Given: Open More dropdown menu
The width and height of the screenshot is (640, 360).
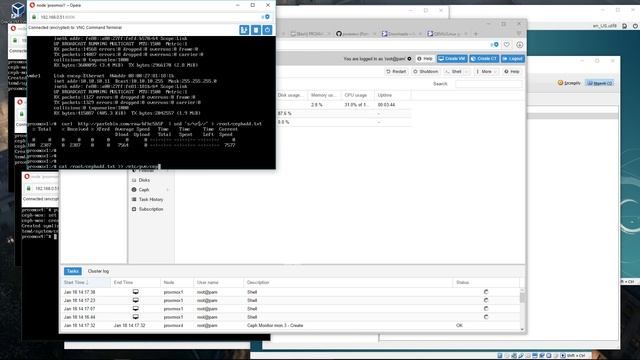Looking at the screenshot, I should [x=486, y=71].
